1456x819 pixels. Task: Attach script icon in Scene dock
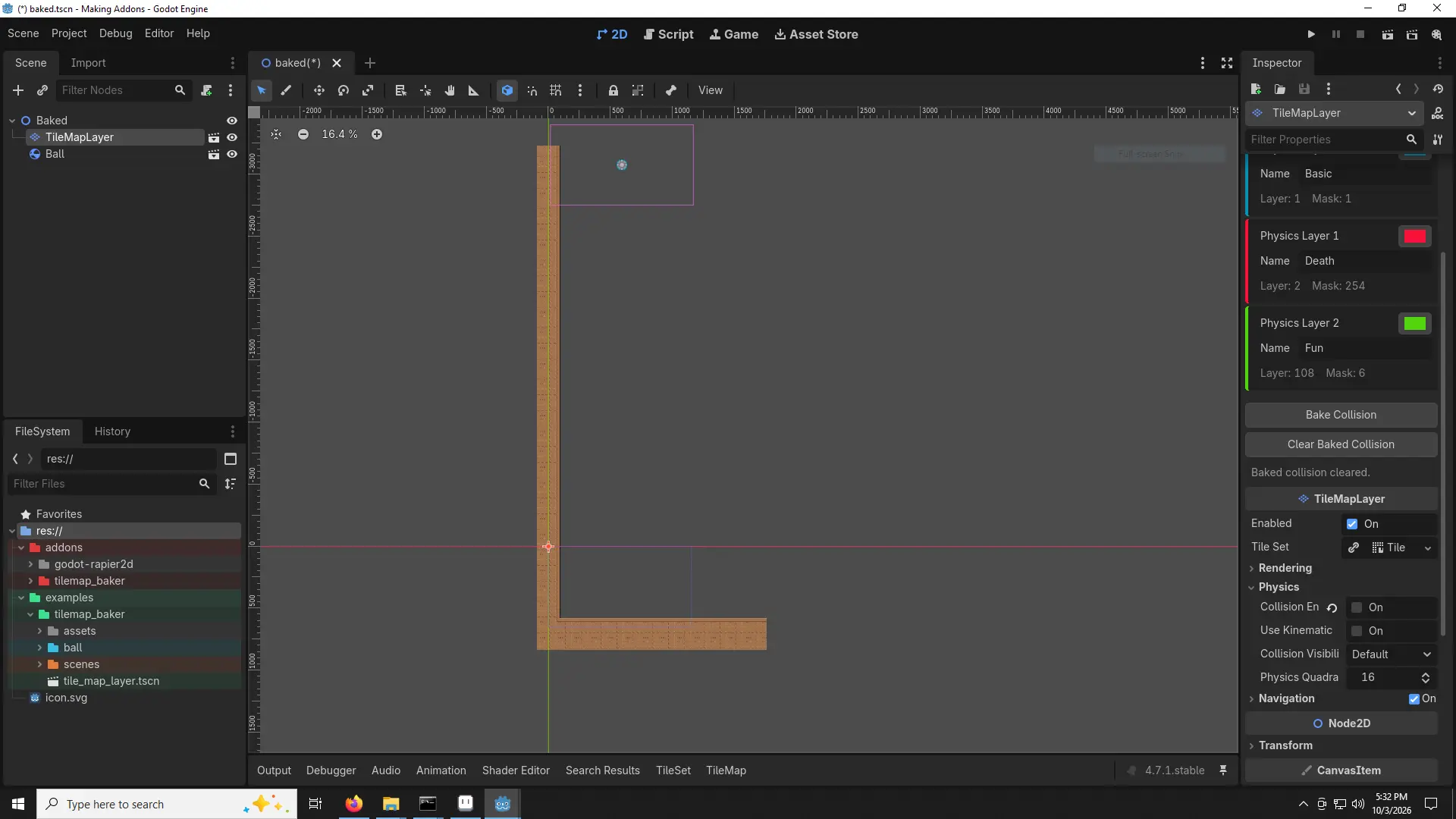click(206, 90)
